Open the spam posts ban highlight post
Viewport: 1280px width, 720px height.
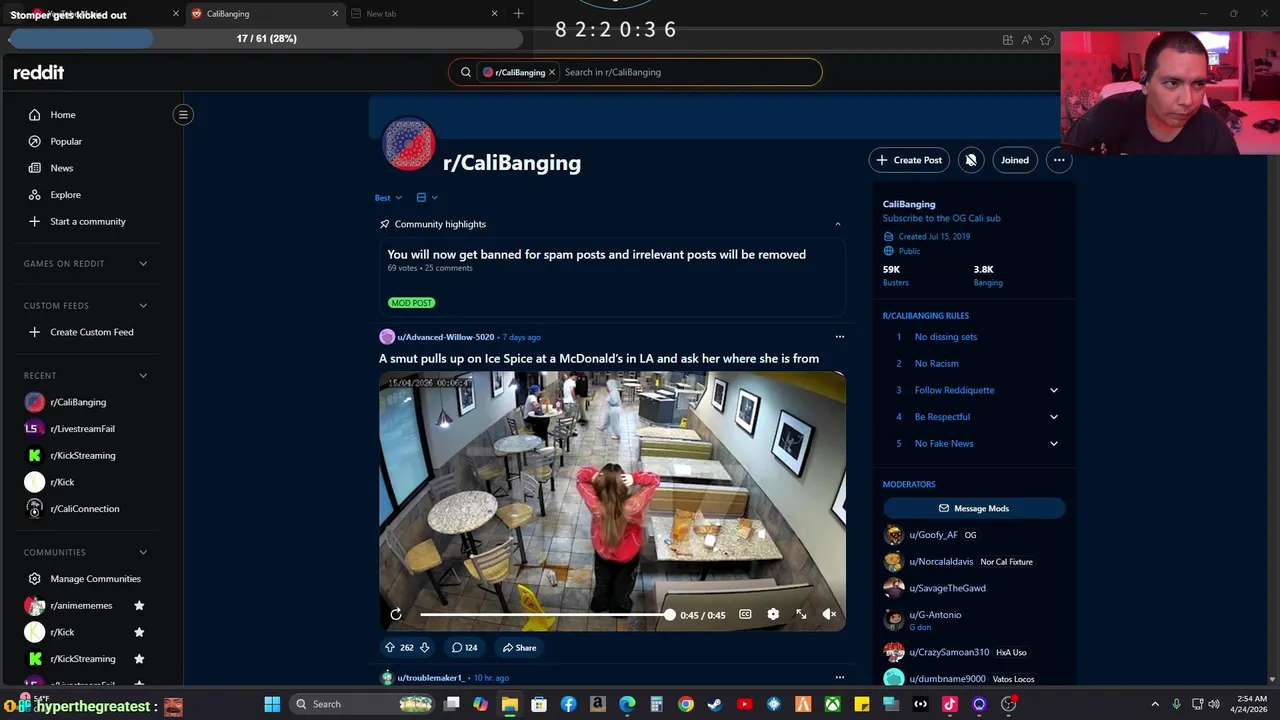coord(596,255)
